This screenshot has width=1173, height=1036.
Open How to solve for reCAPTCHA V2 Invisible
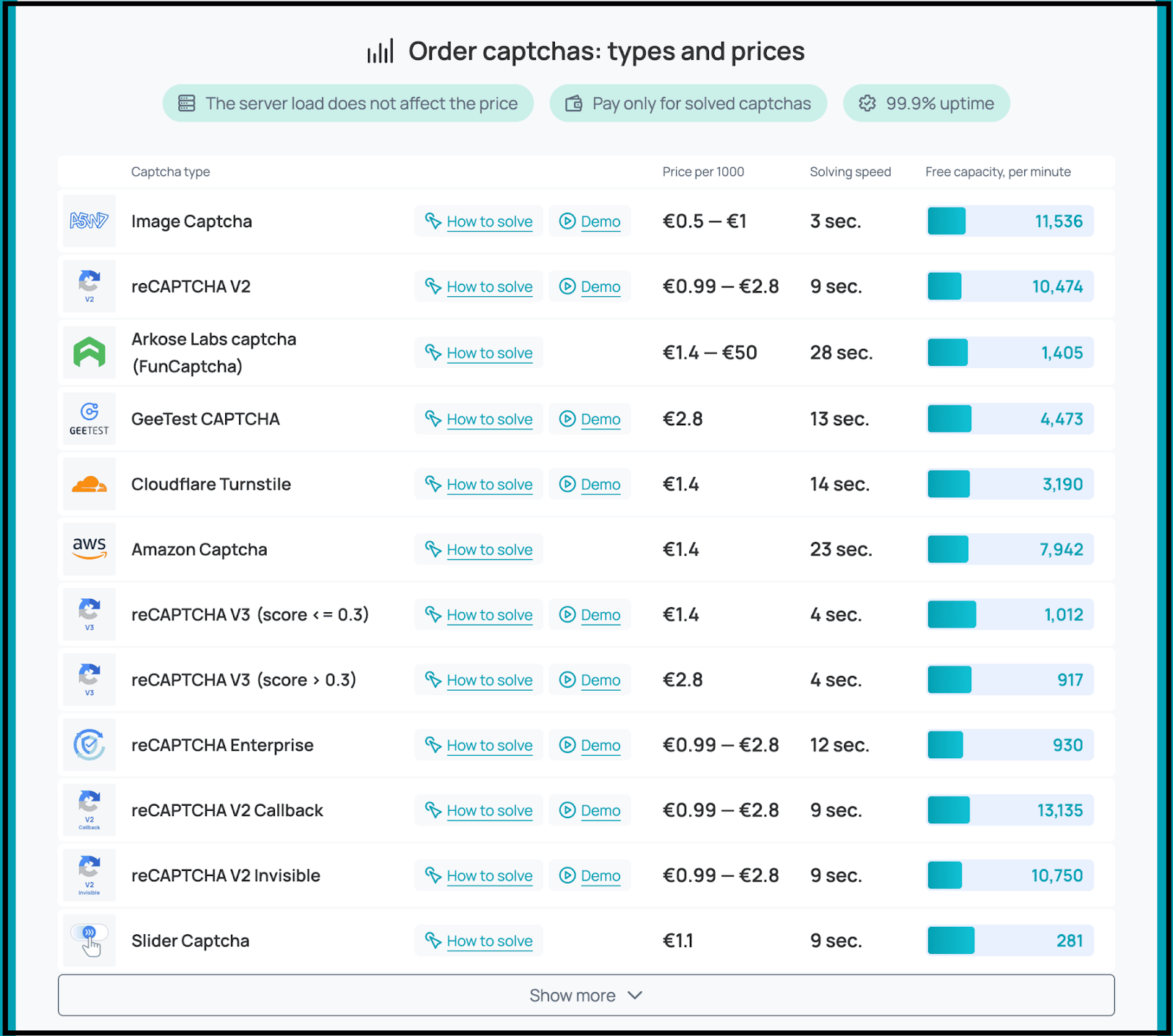(478, 875)
